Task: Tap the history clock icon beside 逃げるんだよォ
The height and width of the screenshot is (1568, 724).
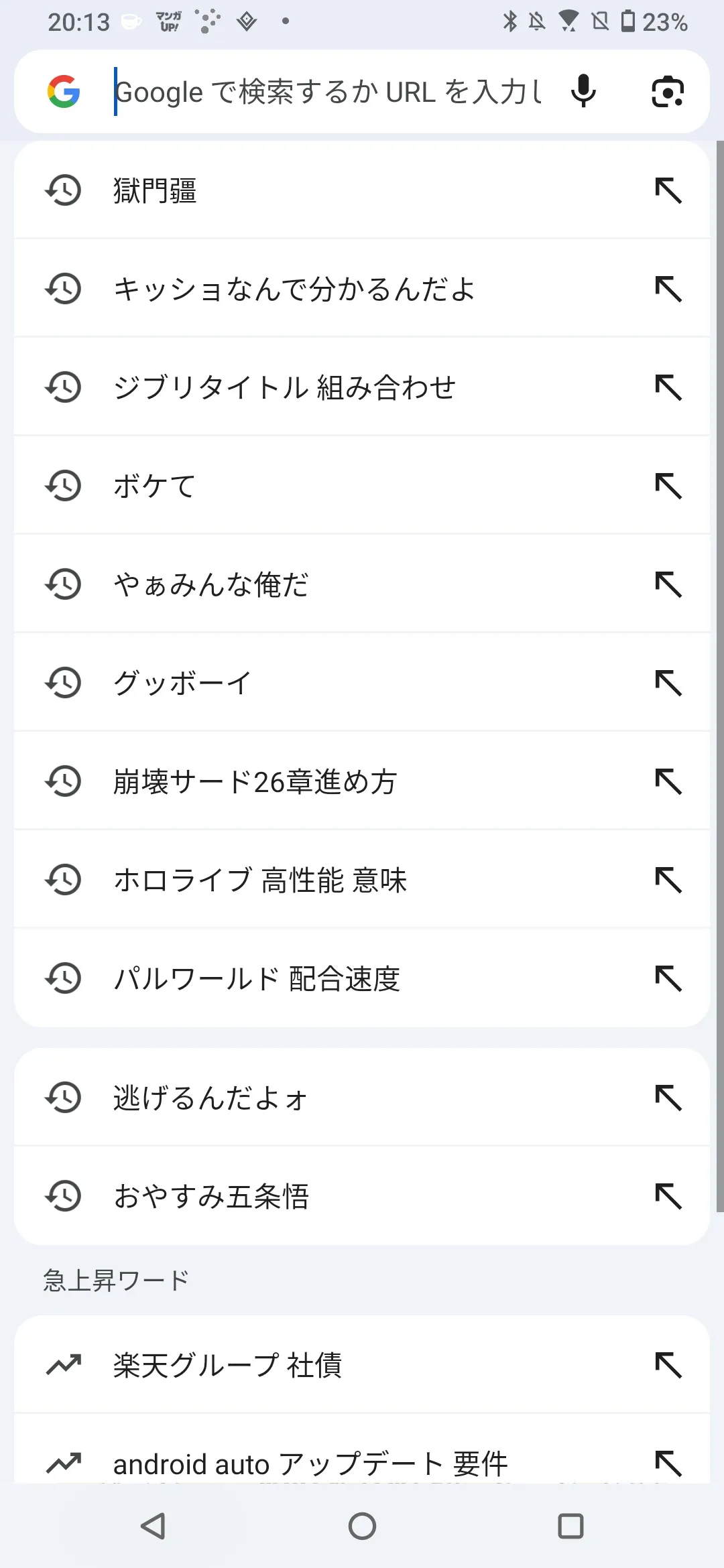Action: tap(64, 1097)
